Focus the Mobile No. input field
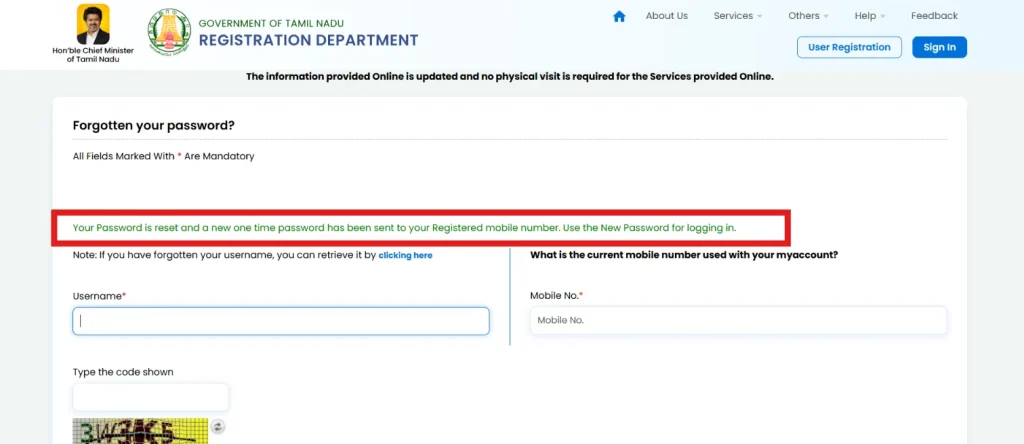1024x444 pixels. (x=738, y=321)
